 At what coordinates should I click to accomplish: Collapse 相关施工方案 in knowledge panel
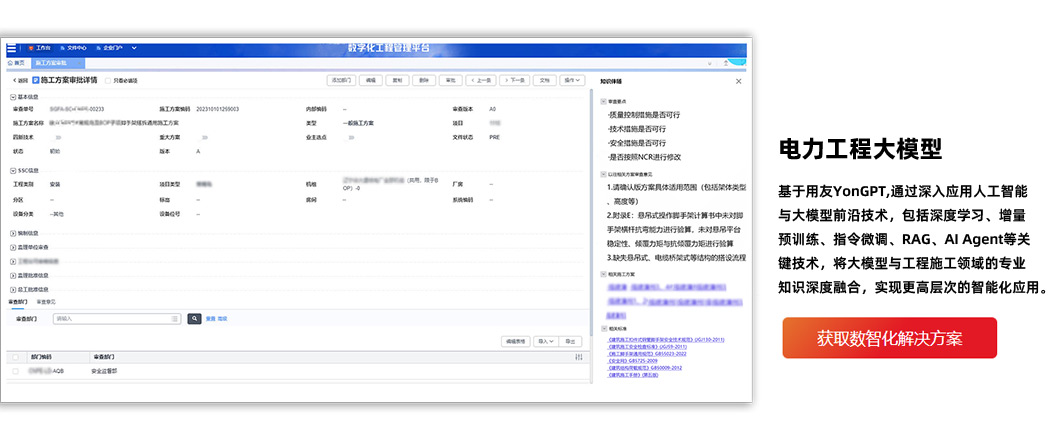pos(603,274)
